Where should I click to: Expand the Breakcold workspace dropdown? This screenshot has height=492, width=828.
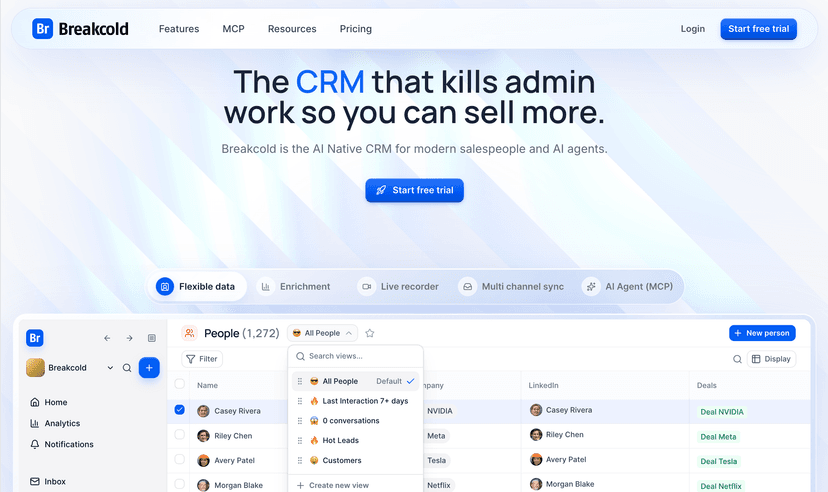110,368
